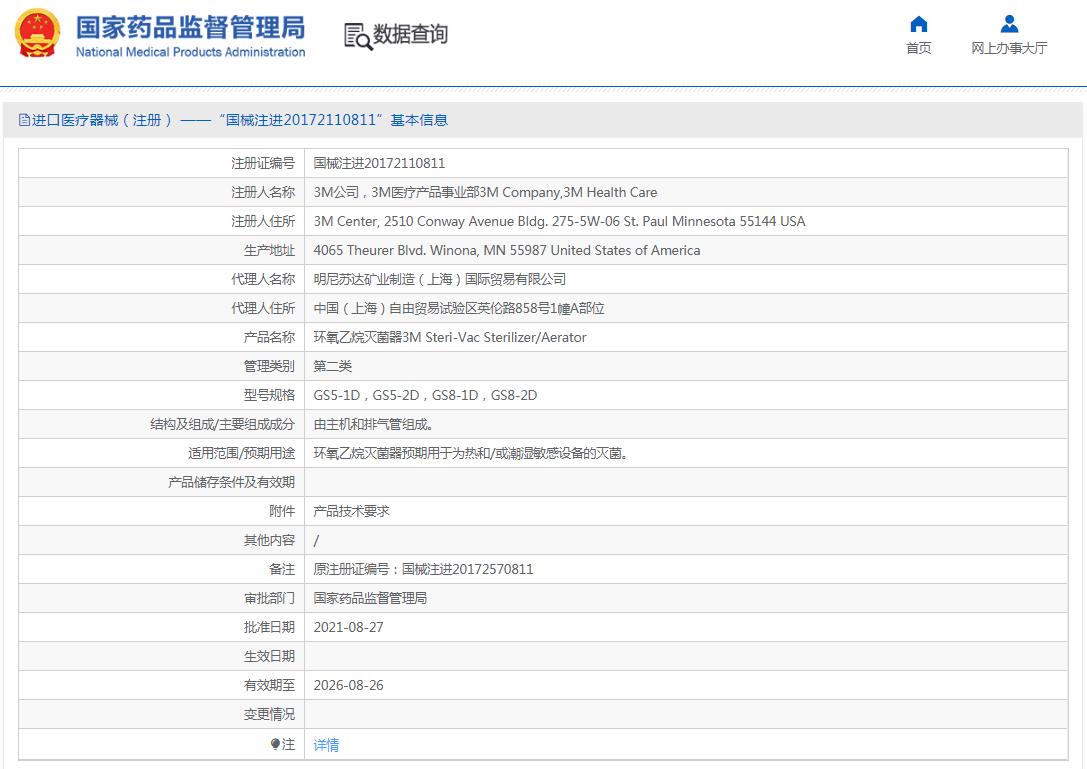This screenshot has width=1087, height=769.
Task: Click the document icon before 进口医疗器械
Action: 24,120
